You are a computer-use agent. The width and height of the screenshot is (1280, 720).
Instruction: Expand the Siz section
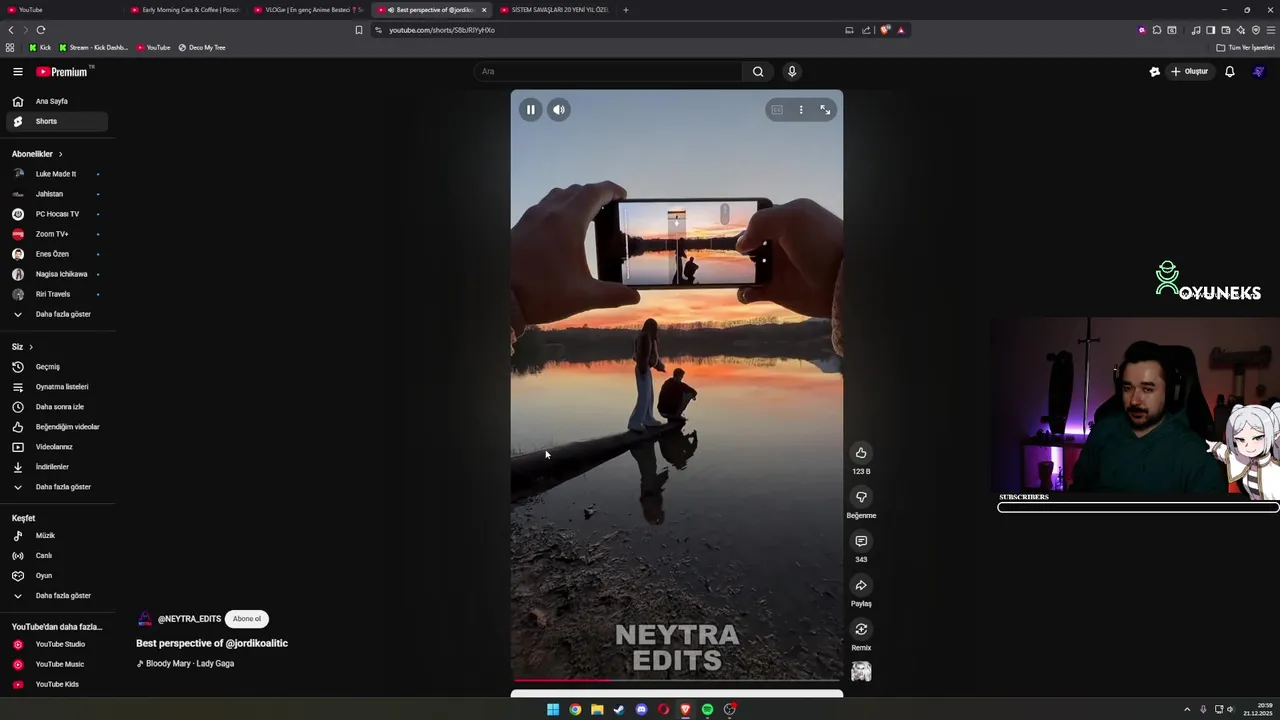point(22,347)
